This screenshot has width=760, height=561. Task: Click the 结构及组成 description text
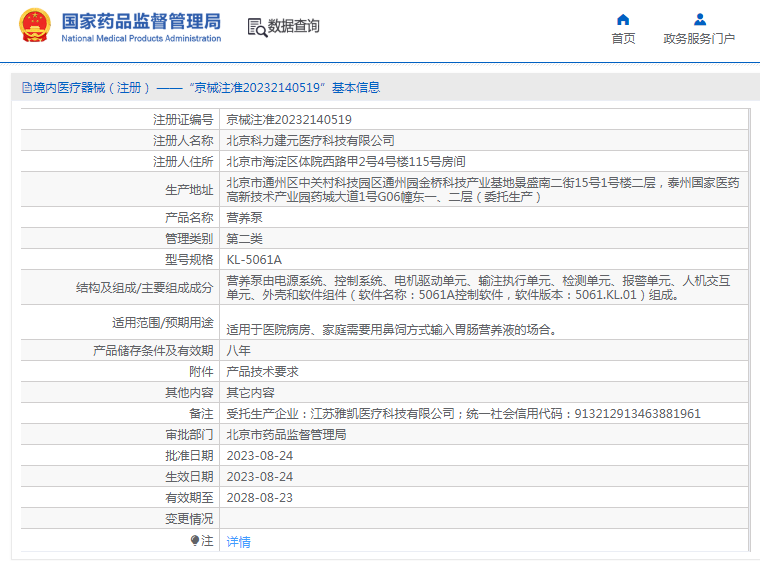pyautogui.click(x=478, y=288)
